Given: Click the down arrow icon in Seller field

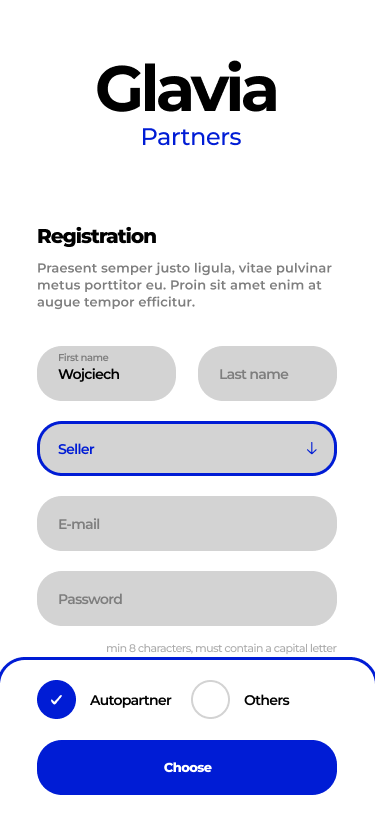Looking at the screenshot, I should pyautogui.click(x=312, y=449).
